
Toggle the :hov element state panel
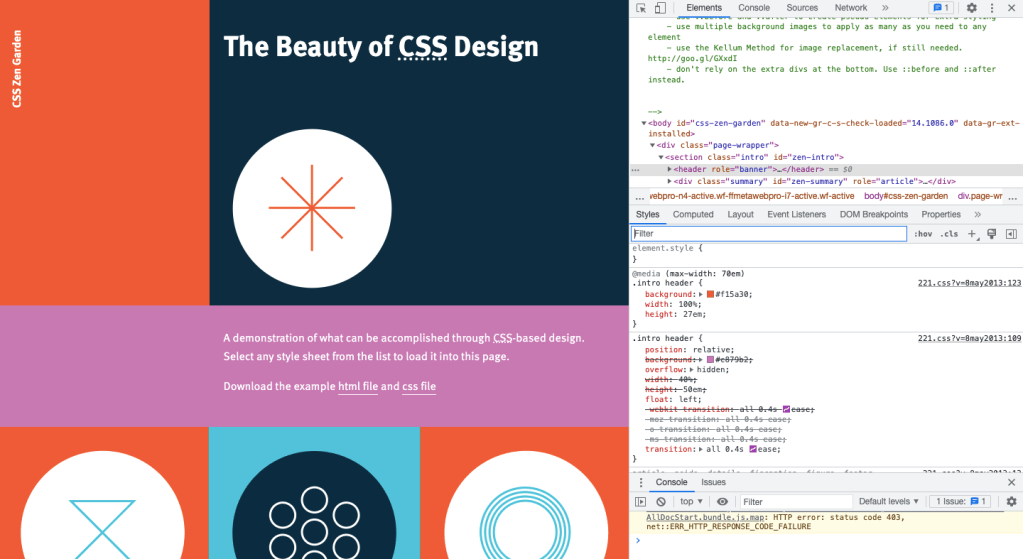(924, 234)
